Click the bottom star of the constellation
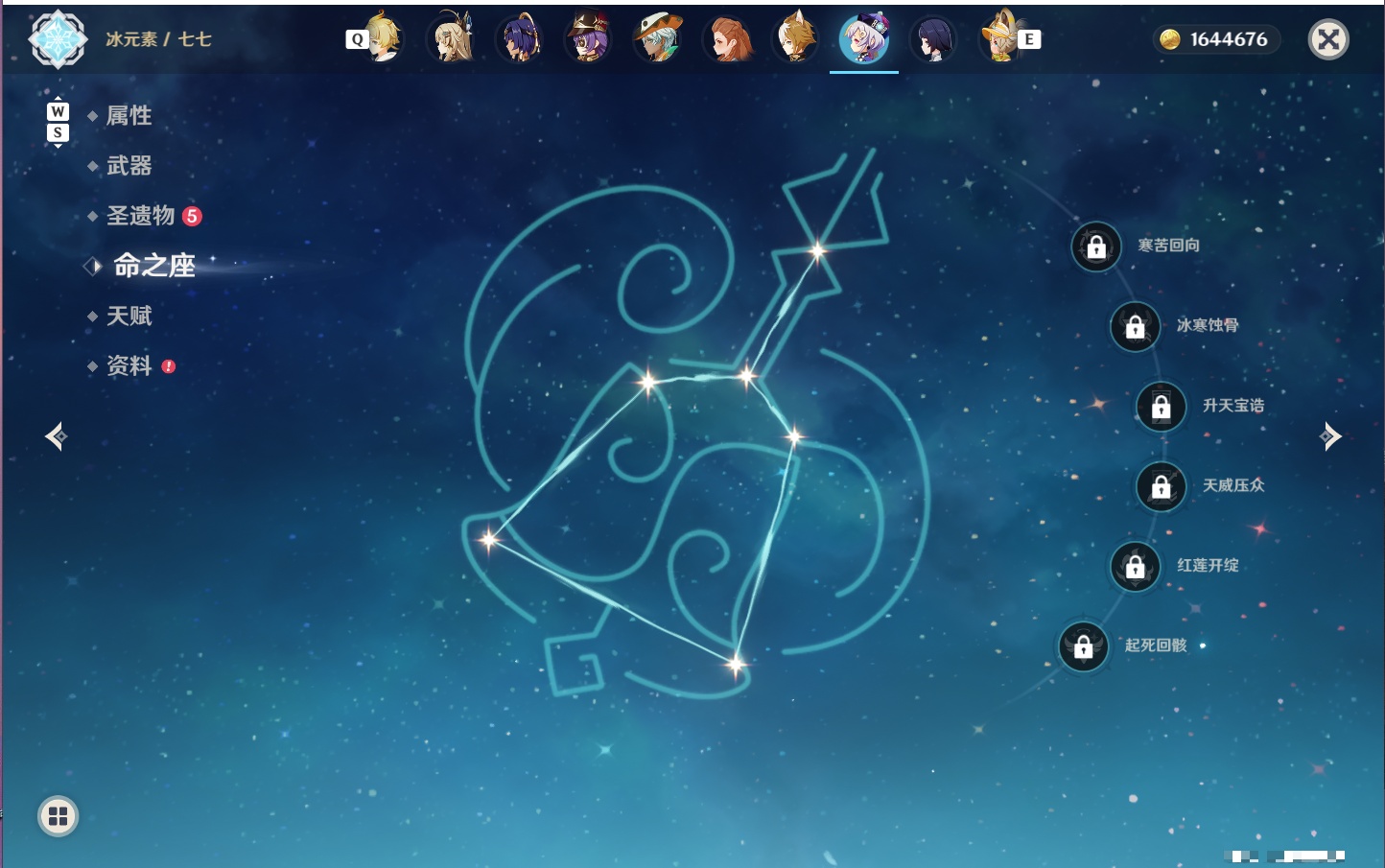This screenshot has width=1385, height=868. 736,664
